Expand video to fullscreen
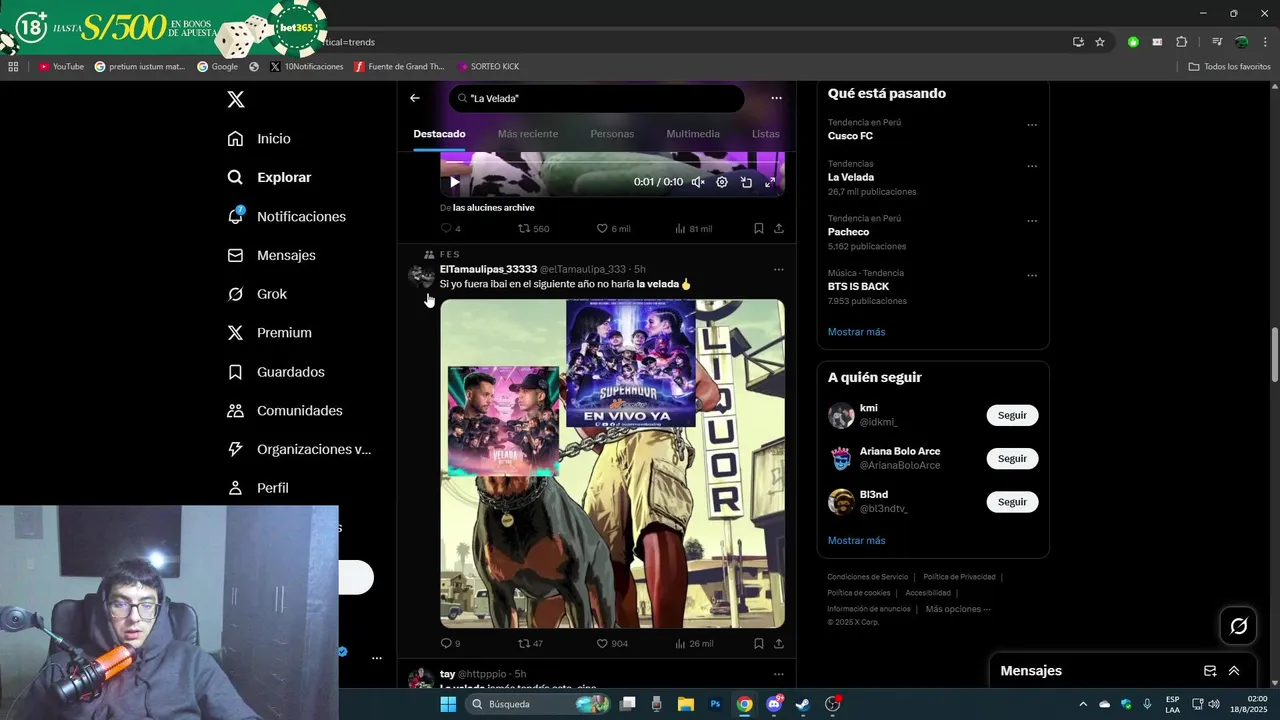The height and width of the screenshot is (720, 1280). coord(770,182)
